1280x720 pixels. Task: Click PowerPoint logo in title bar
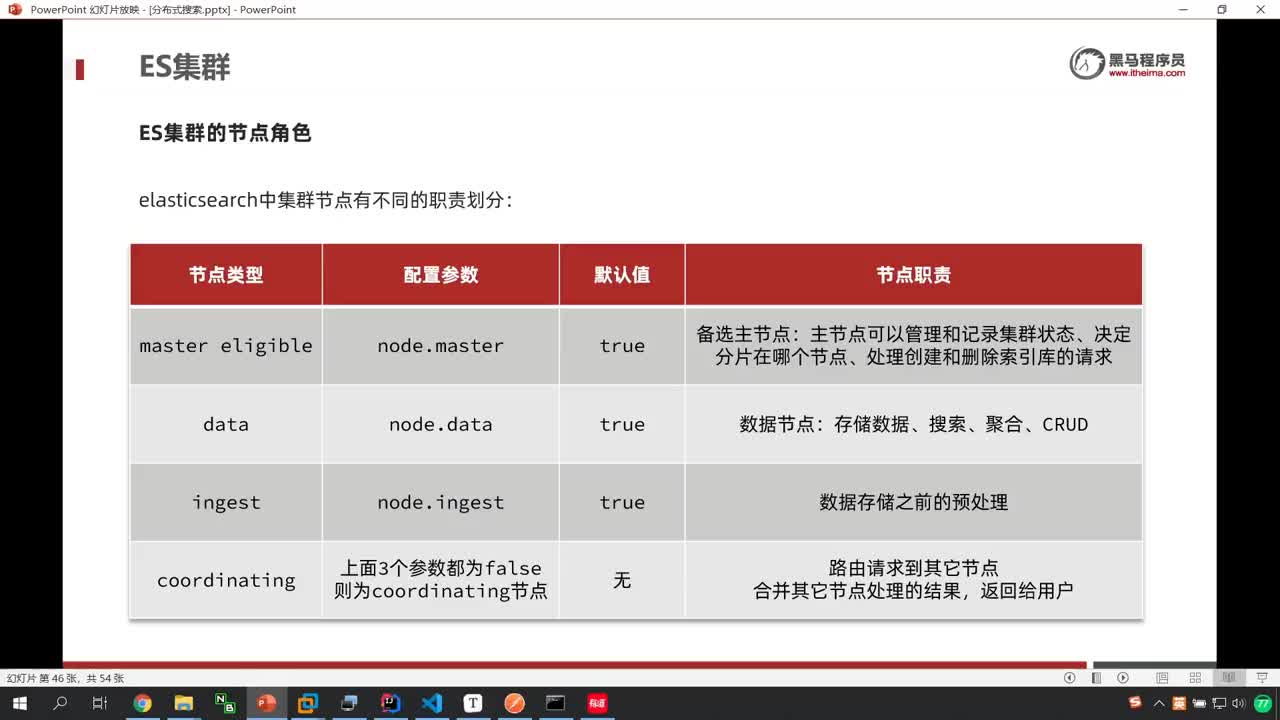point(15,9)
